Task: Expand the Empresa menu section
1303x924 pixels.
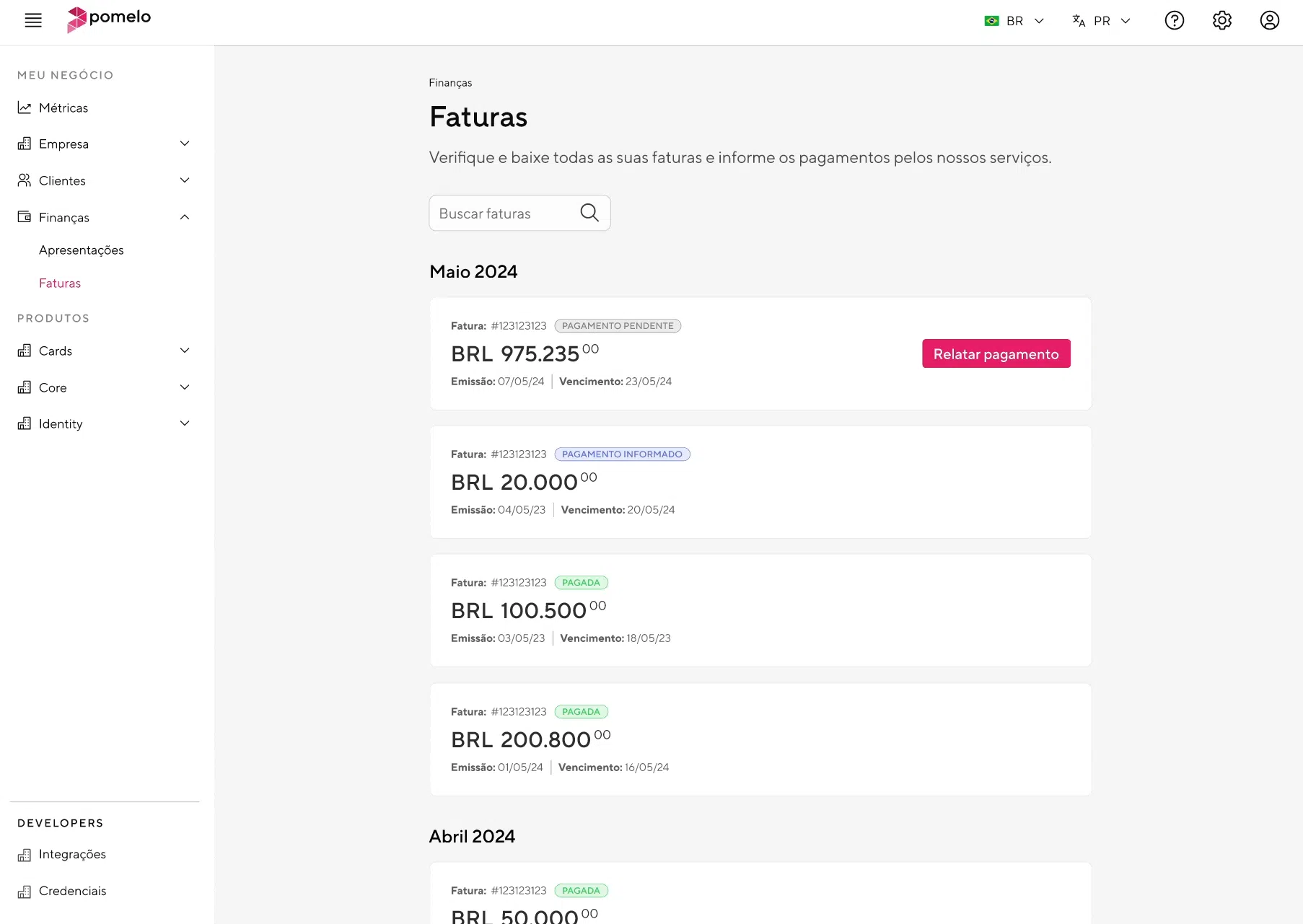Action: (x=185, y=144)
